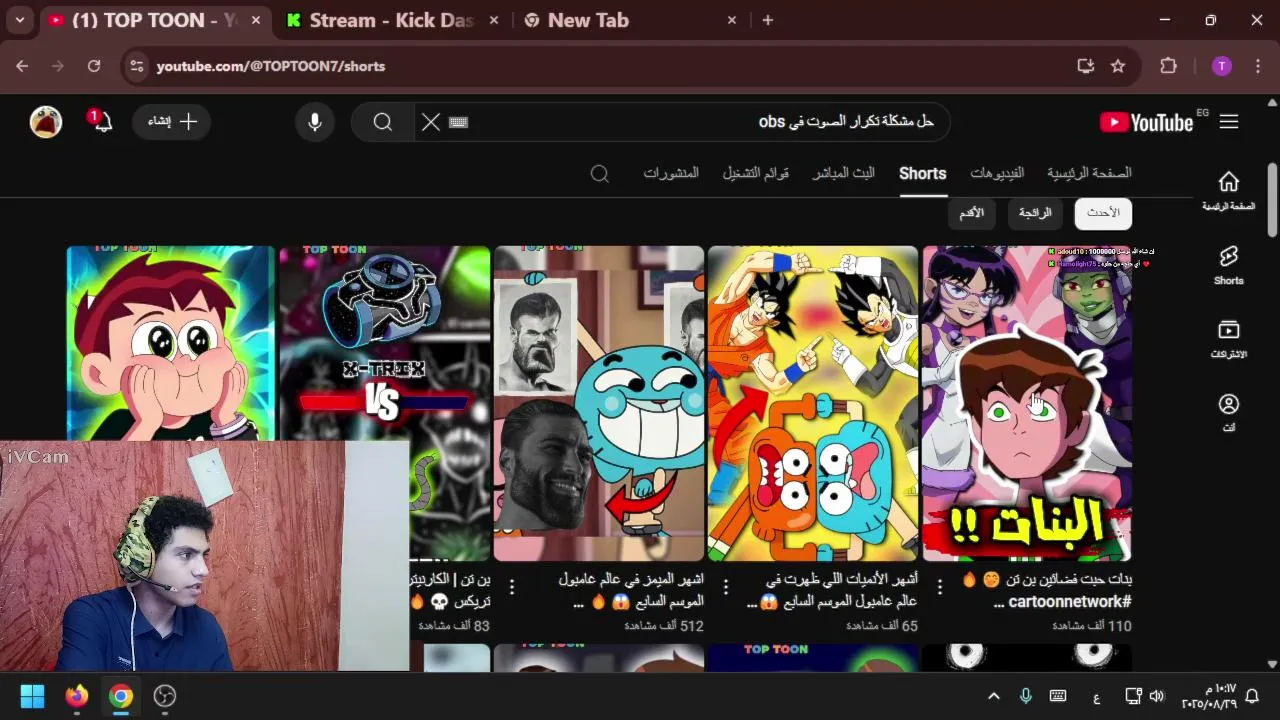View site information icon in address bar
The width and height of the screenshot is (1280, 720).
point(138,66)
